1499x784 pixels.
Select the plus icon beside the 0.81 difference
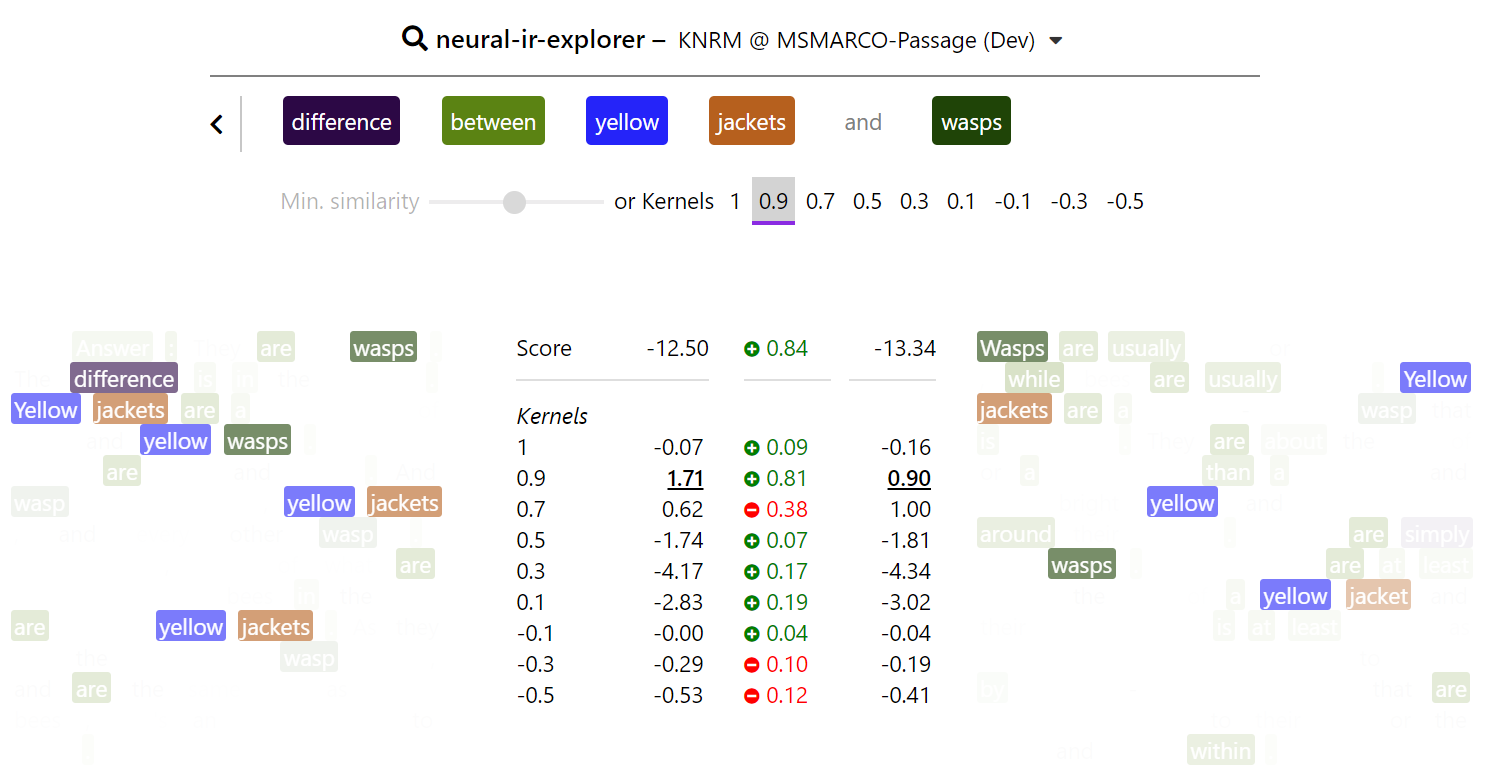tap(752, 478)
